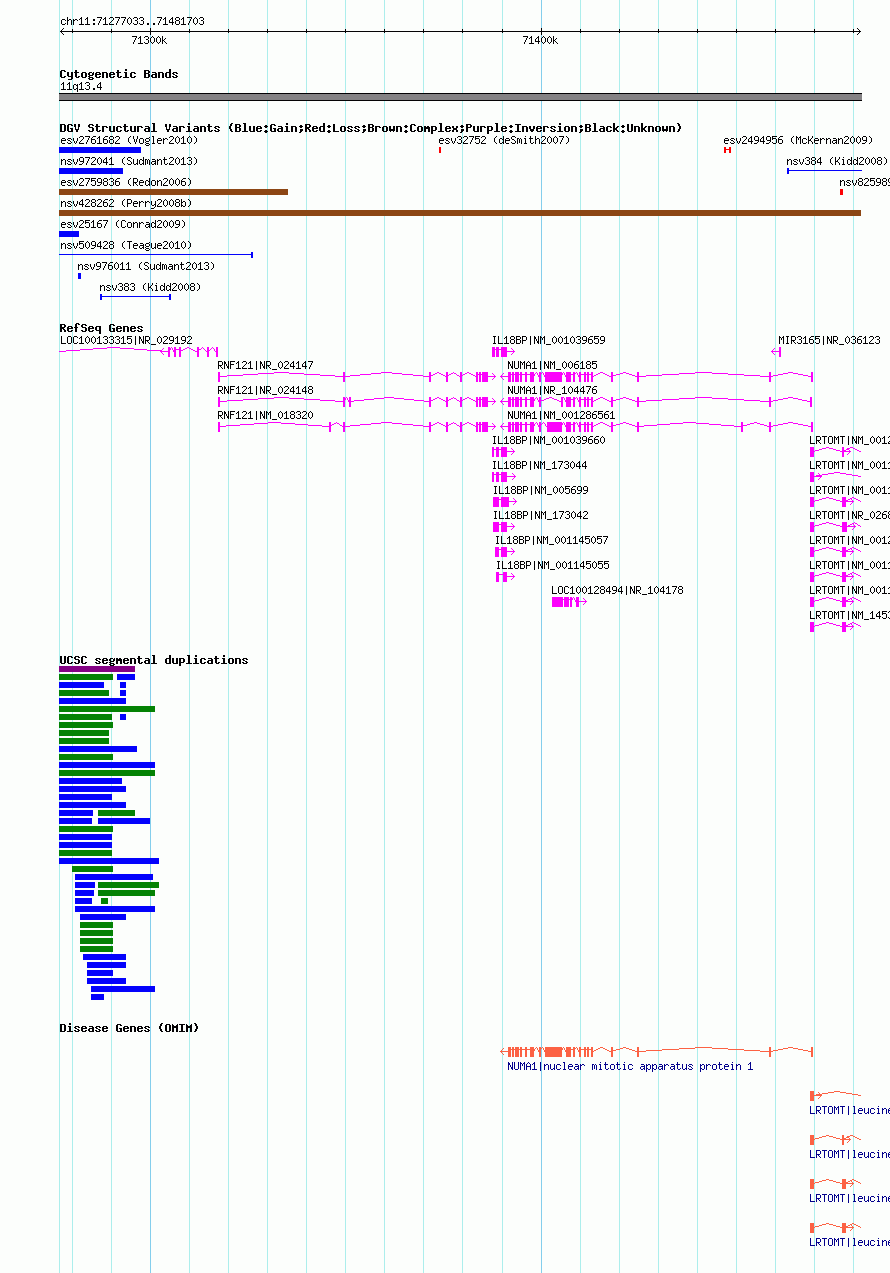Viewport: 890px width, 1273px height.
Task: Open LOC100128494|NR_104178 label
Action: [618, 590]
